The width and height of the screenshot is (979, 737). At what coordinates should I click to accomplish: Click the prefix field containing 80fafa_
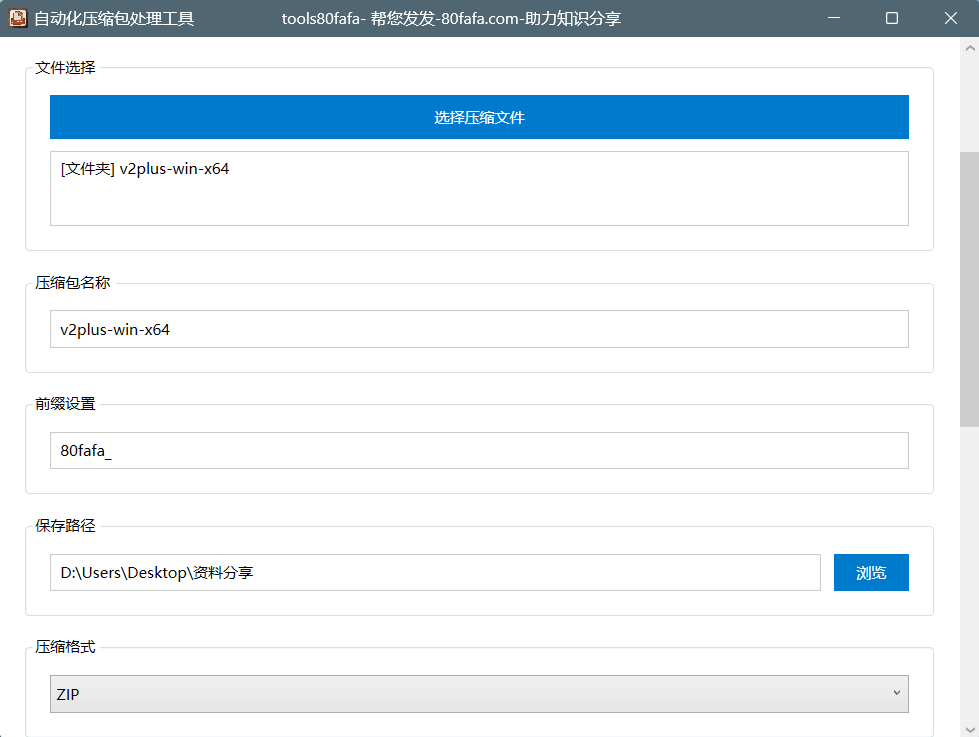point(479,451)
